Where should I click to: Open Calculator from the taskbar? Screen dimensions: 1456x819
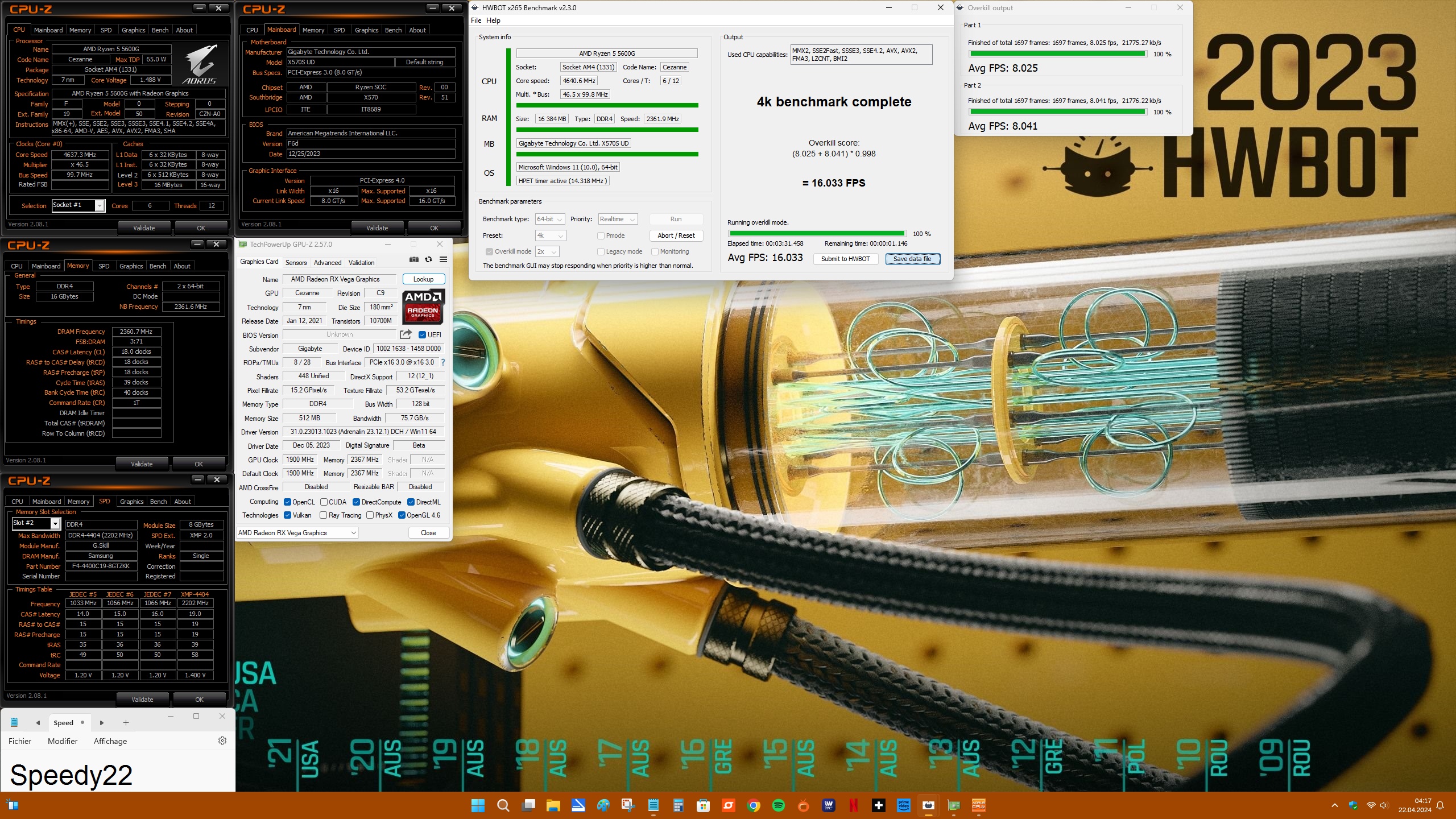click(678, 805)
